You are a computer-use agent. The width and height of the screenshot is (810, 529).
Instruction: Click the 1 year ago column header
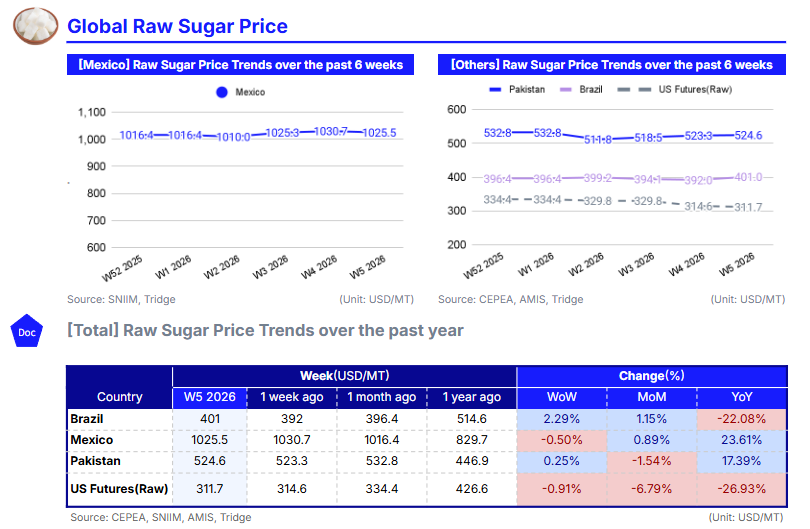(471, 397)
